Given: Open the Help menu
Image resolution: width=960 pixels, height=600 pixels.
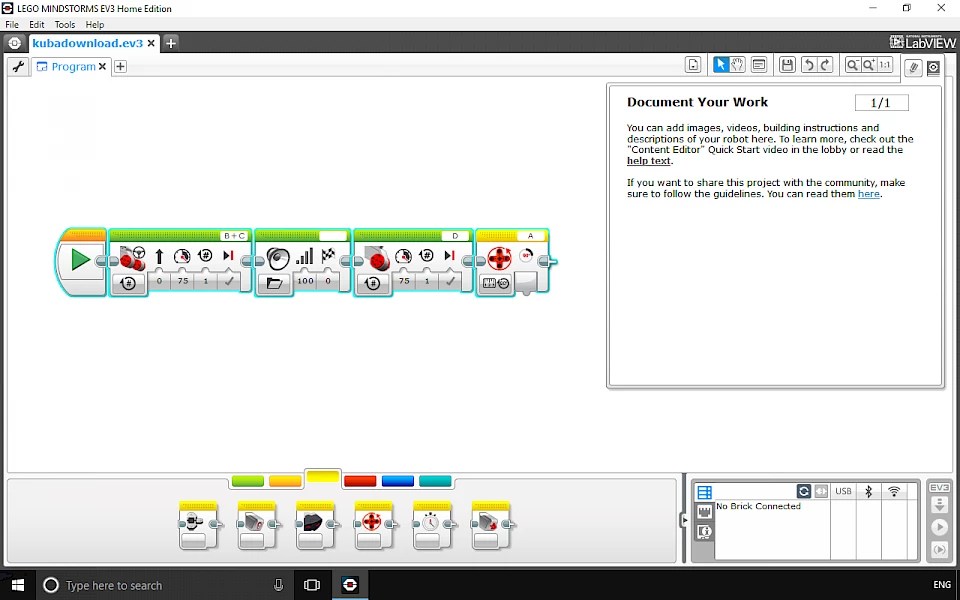Looking at the screenshot, I should pos(94,24).
